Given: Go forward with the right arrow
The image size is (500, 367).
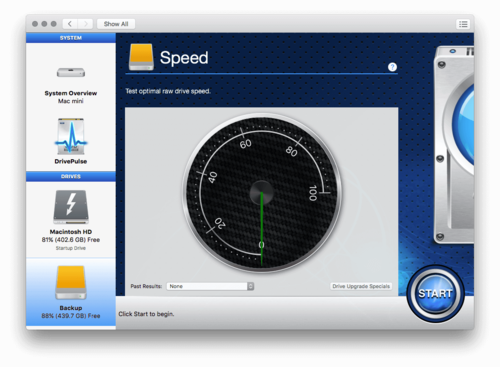Looking at the screenshot, I should click(85, 24).
